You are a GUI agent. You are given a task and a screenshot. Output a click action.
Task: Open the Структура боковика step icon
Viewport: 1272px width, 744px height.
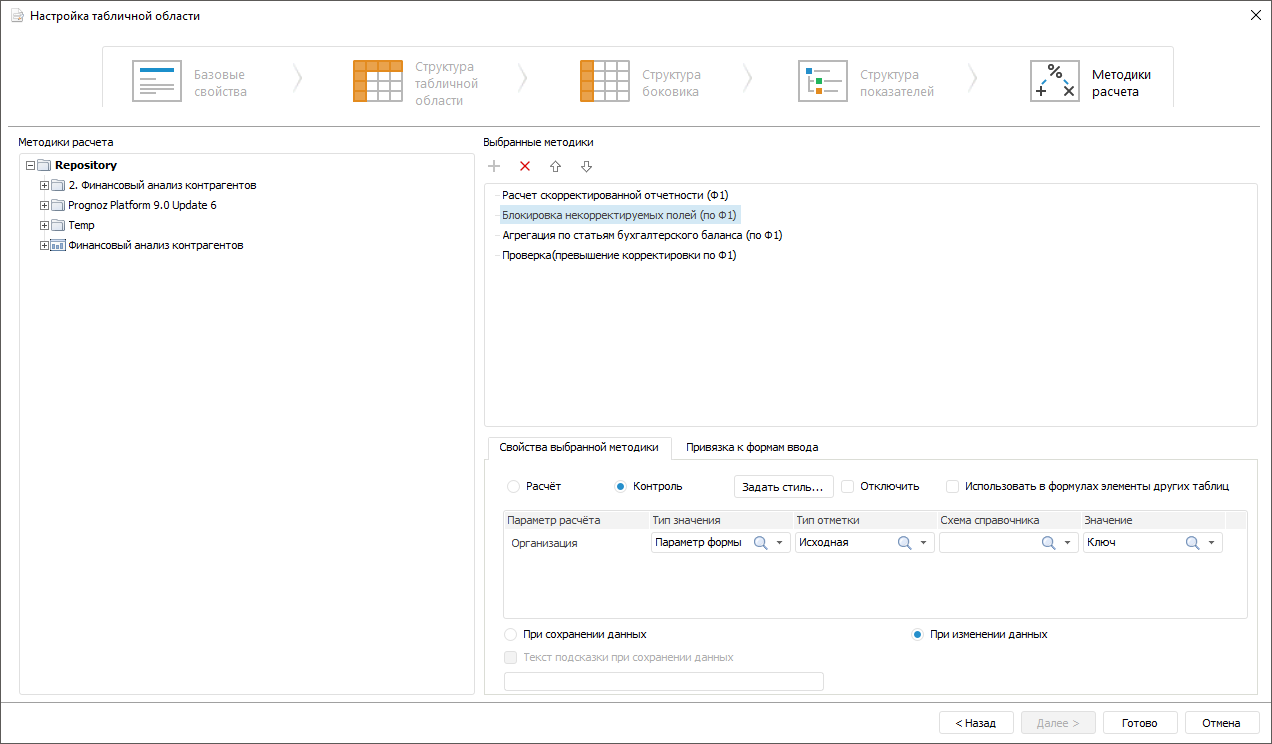coord(605,81)
